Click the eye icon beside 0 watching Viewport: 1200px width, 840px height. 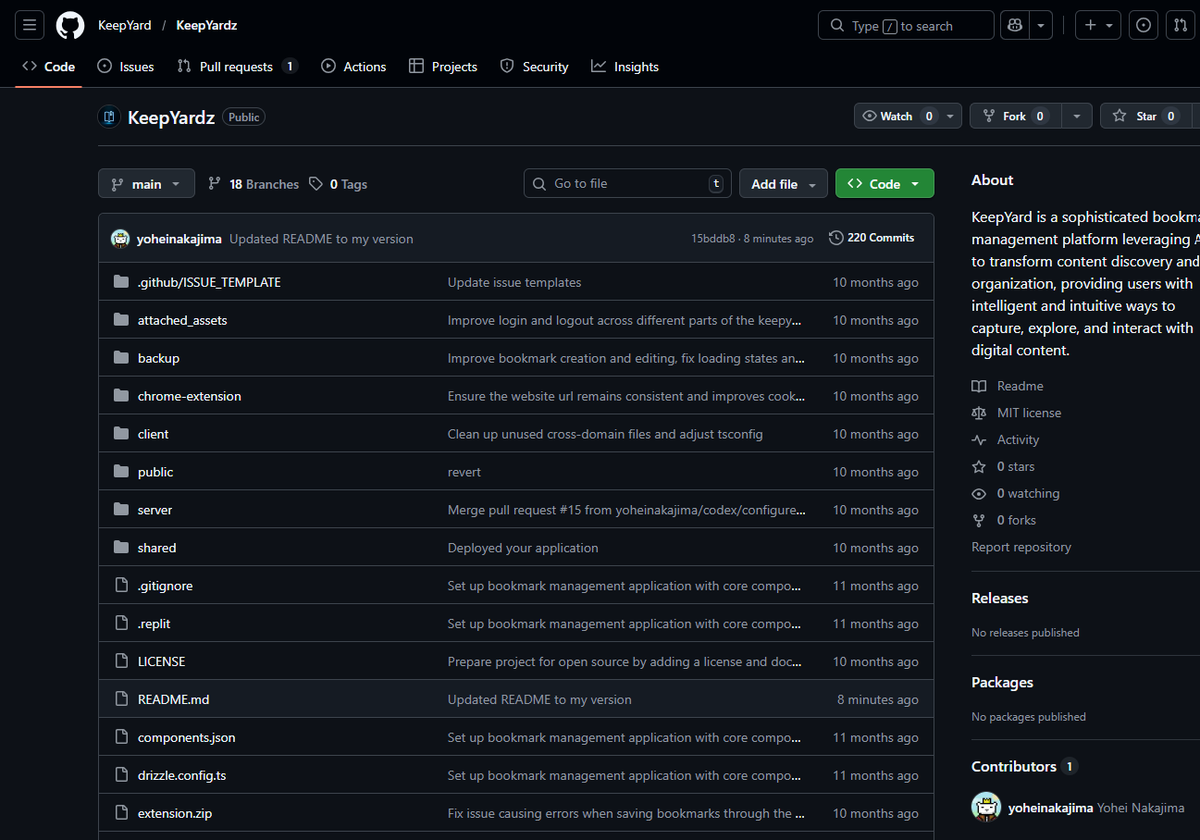(979, 494)
